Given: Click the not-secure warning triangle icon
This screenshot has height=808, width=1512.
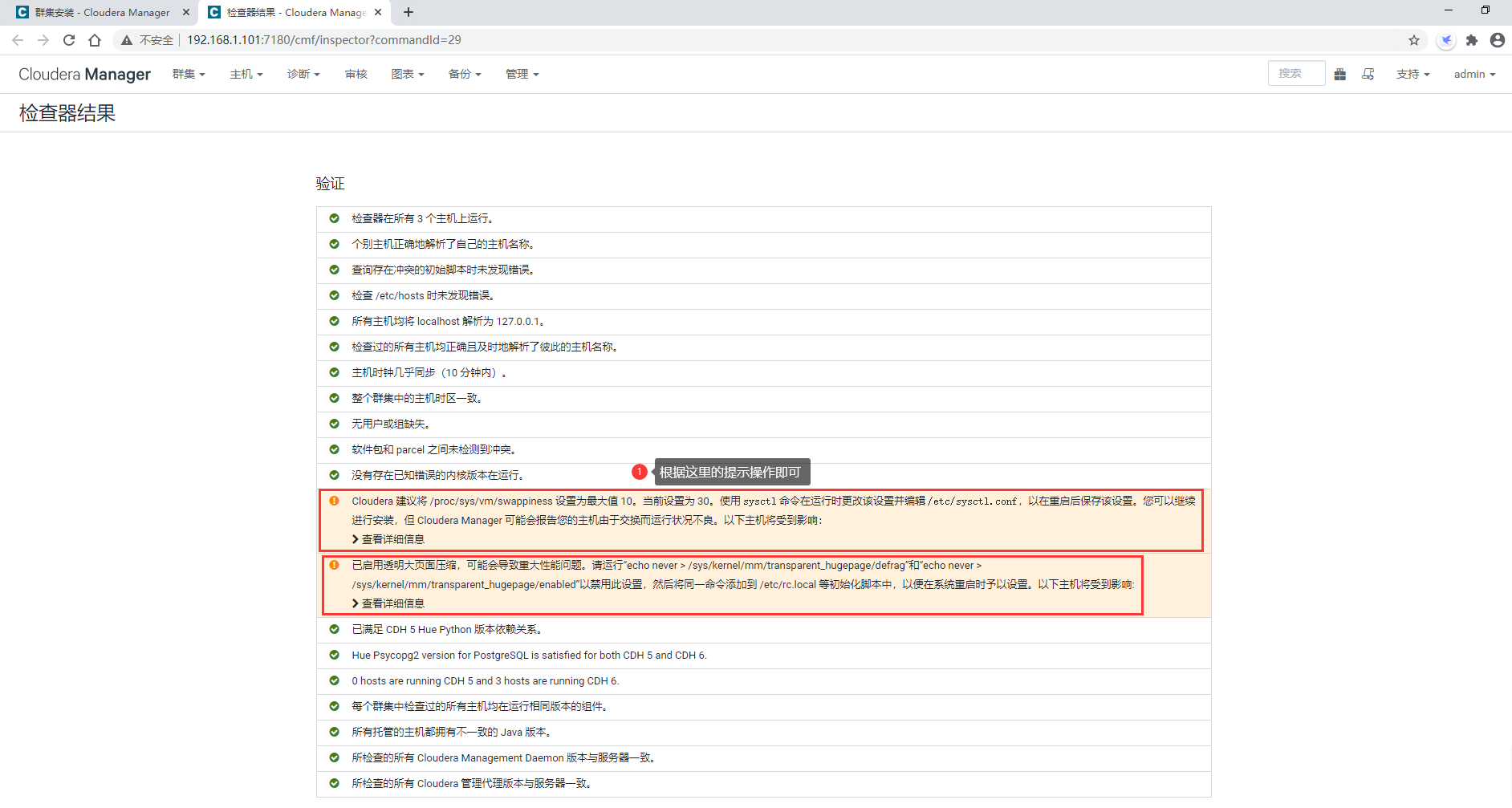Looking at the screenshot, I should (x=127, y=40).
